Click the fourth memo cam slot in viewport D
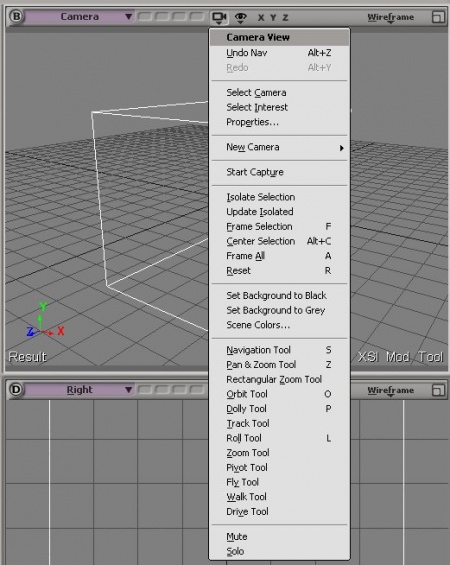Screen dimensions: 450x565 [197, 390]
